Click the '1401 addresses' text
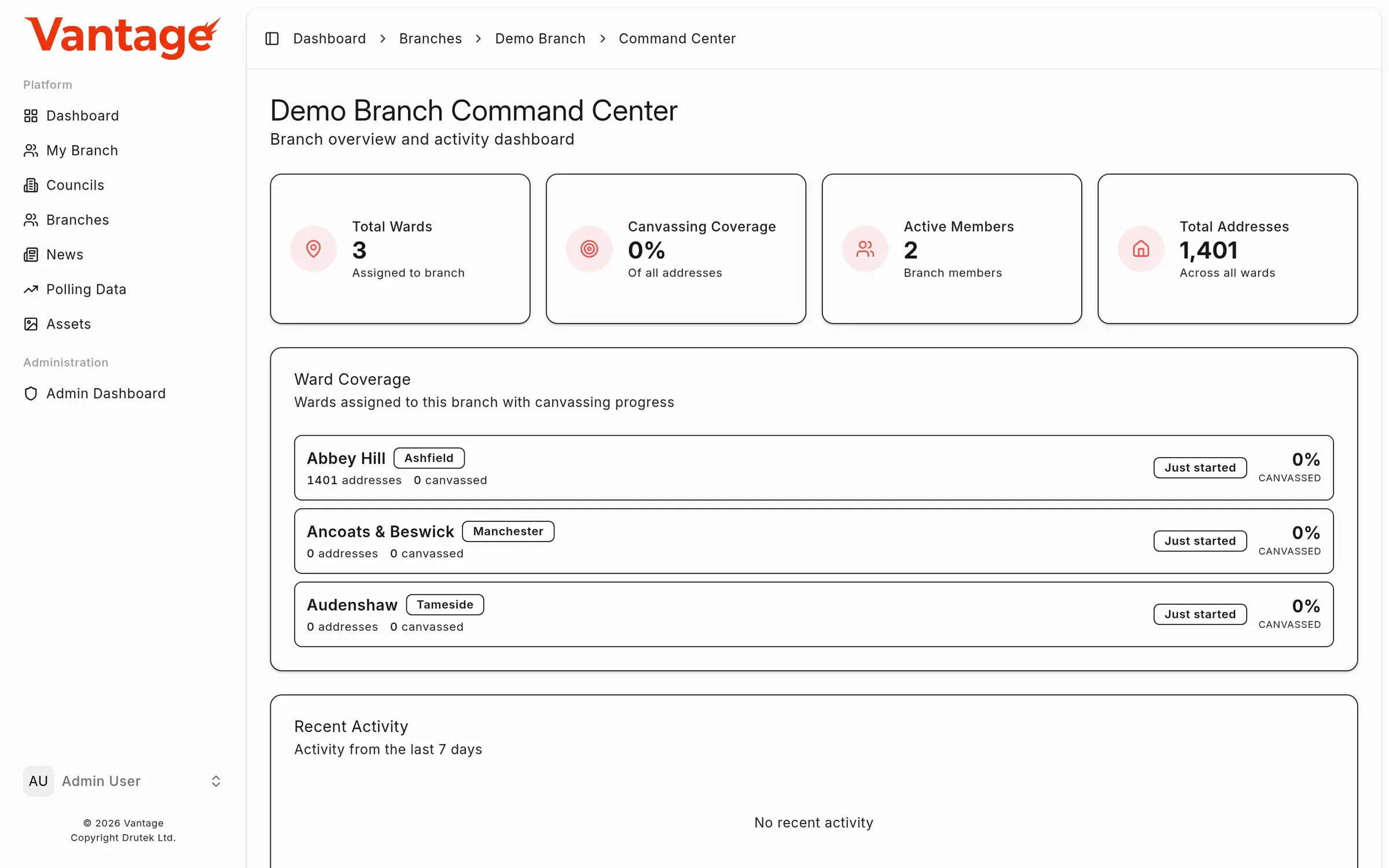Viewport: 1389px width, 868px height. [354, 480]
